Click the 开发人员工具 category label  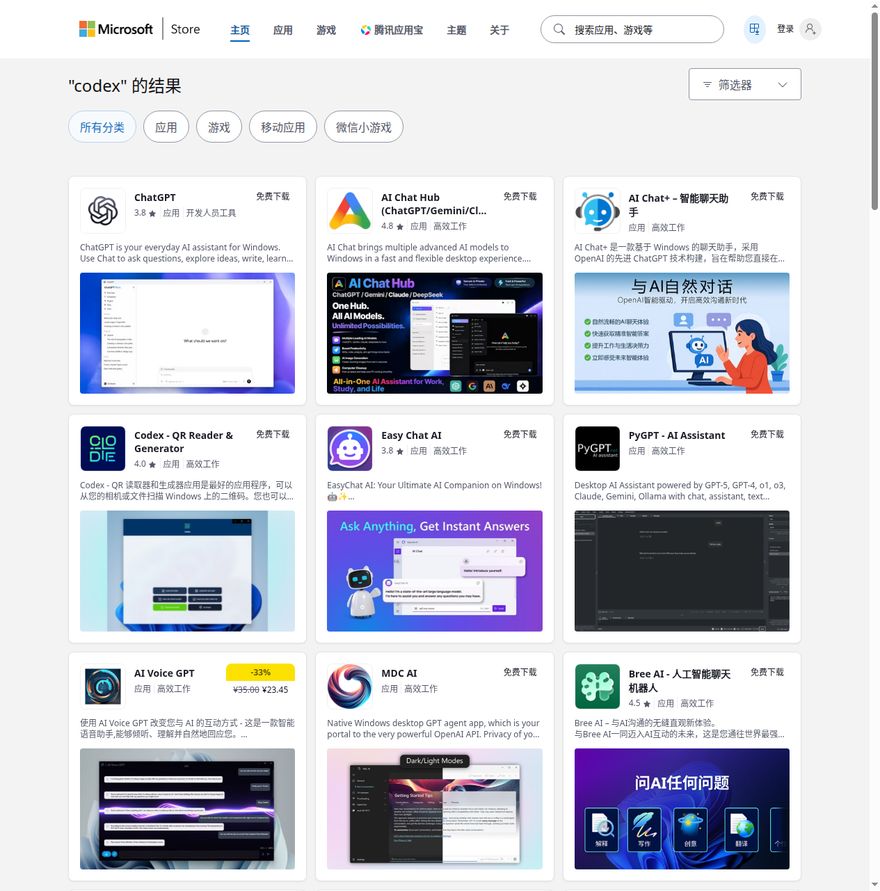coord(211,213)
